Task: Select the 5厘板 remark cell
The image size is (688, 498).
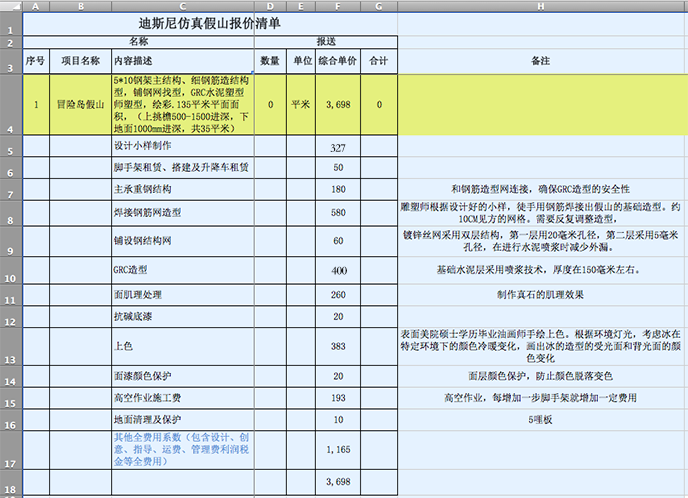Action: pos(541,419)
